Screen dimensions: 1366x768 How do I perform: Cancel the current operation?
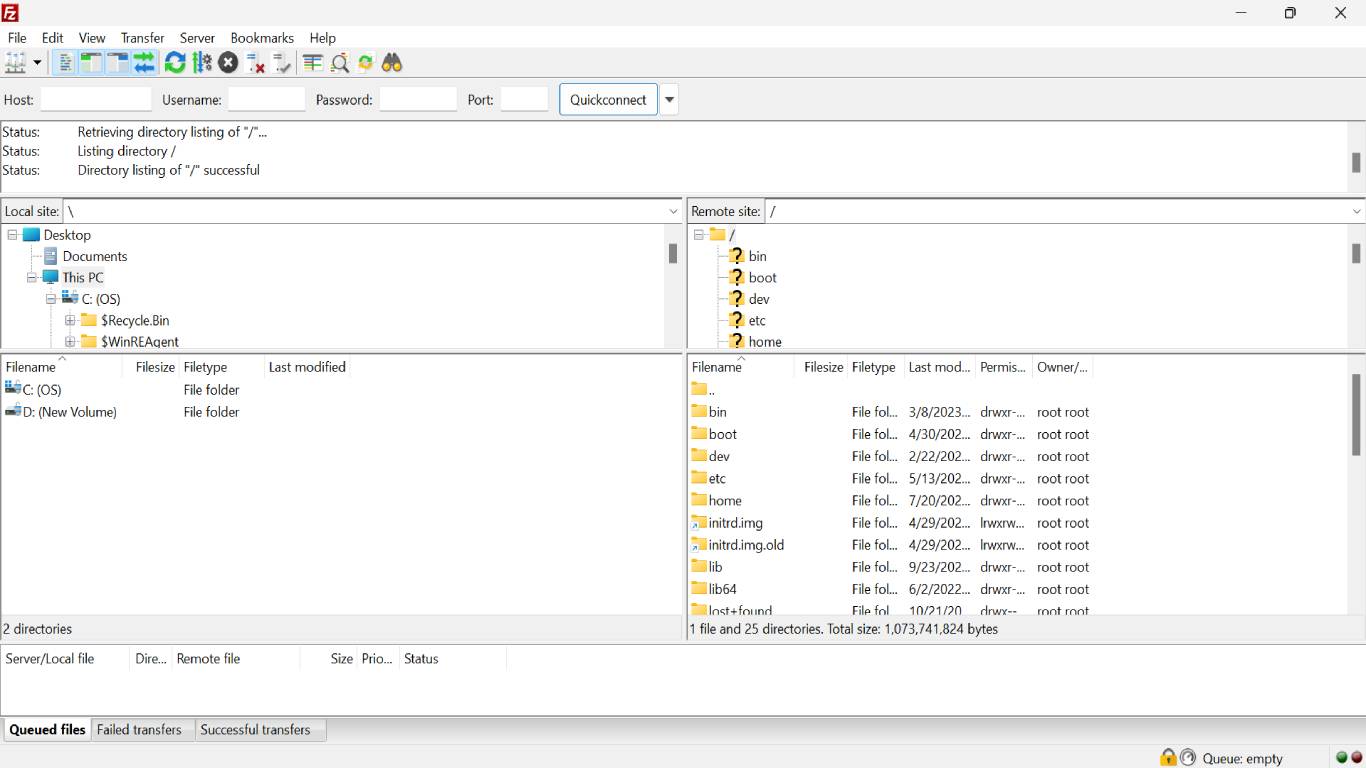coord(229,63)
